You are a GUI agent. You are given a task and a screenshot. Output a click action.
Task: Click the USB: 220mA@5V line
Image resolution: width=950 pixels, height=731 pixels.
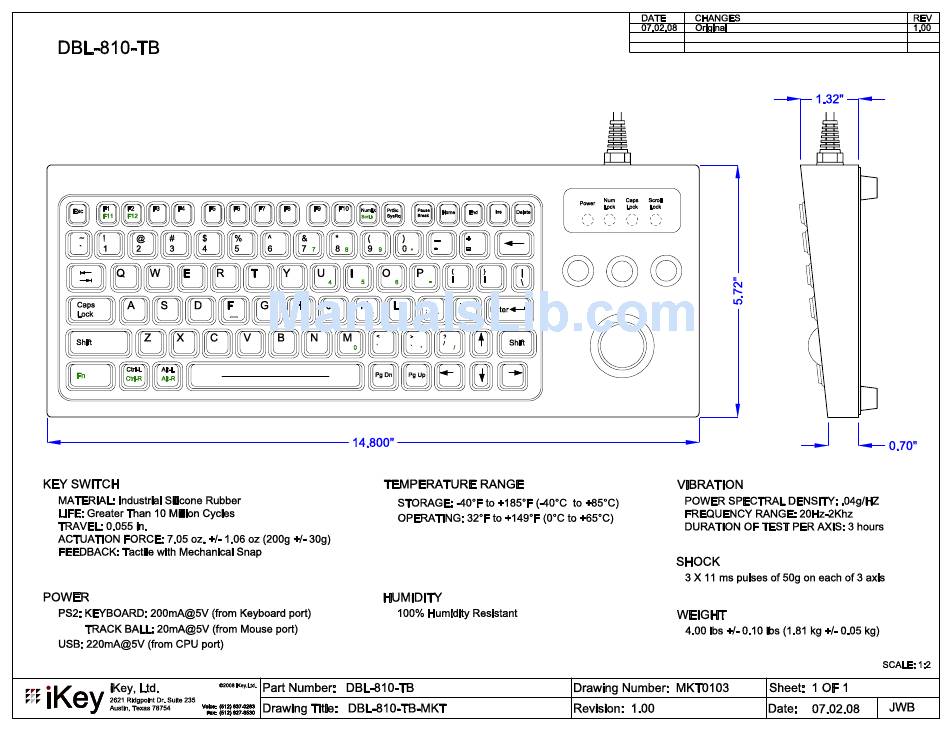click(x=141, y=644)
